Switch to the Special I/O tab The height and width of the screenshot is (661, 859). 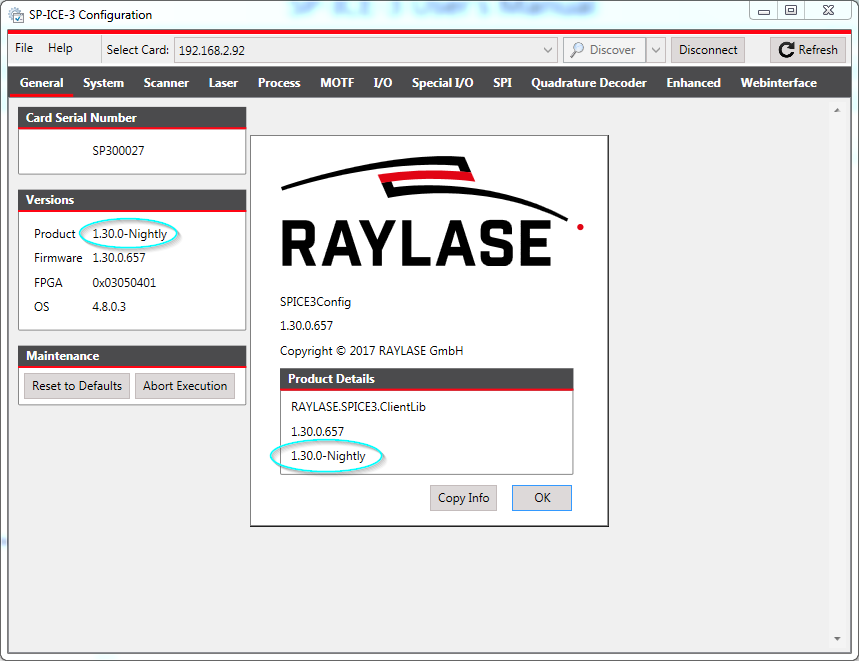coord(443,83)
